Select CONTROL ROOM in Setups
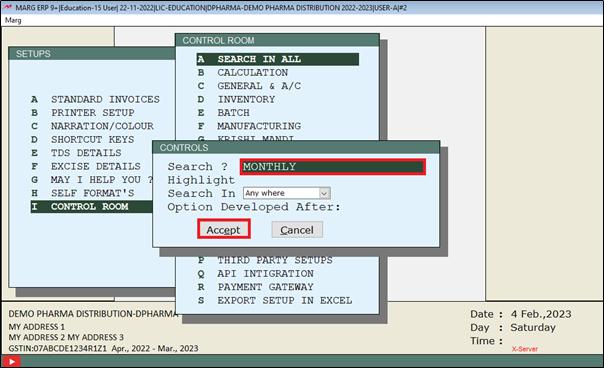The width and height of the screenshot is (604, 368). coord(92,207)
